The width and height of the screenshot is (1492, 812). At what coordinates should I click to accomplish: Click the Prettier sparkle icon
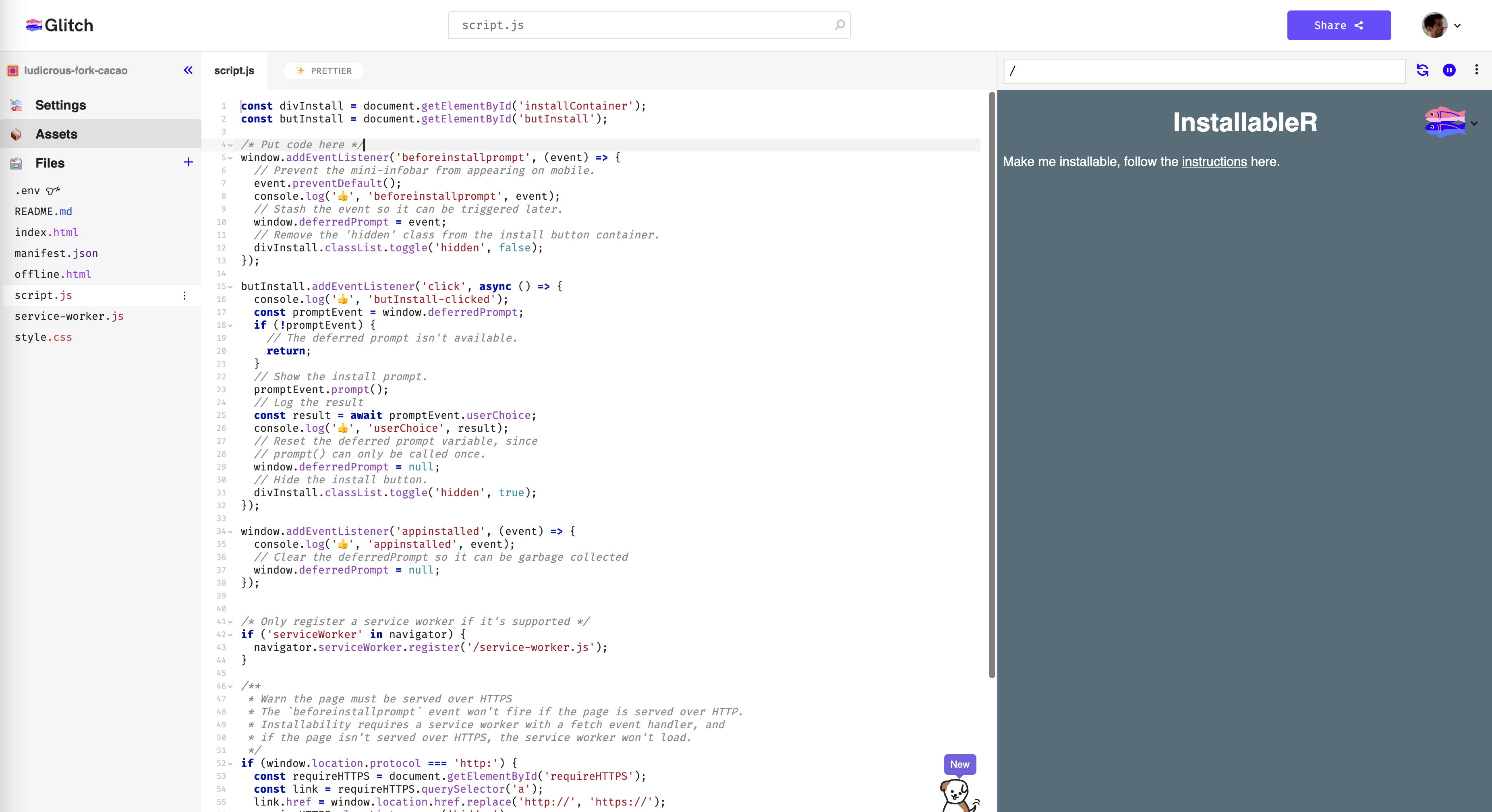pyautogui.click(x=300, y=70)
